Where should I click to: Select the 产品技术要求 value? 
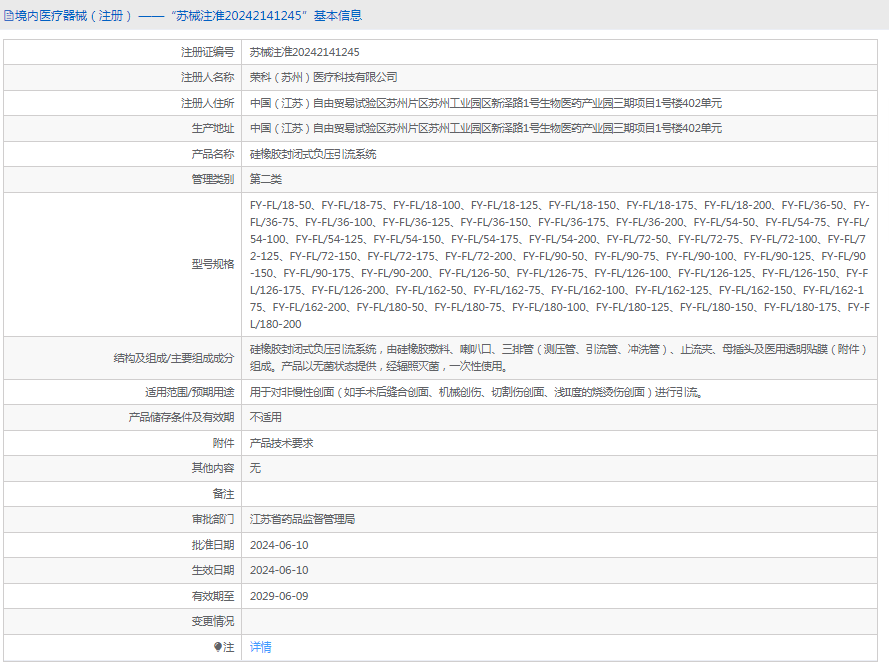coord(282,443)
